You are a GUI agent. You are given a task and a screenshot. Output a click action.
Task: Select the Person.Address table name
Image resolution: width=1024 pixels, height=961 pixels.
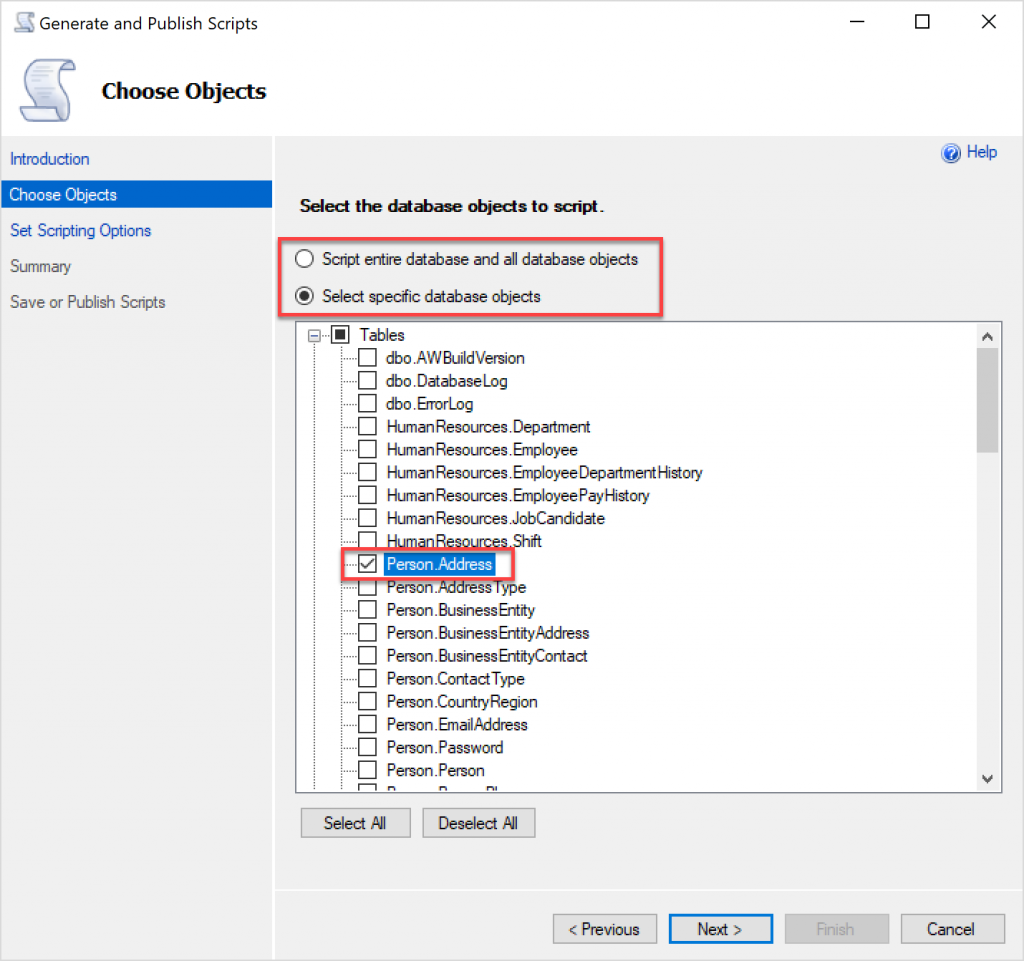click(440, 564)
